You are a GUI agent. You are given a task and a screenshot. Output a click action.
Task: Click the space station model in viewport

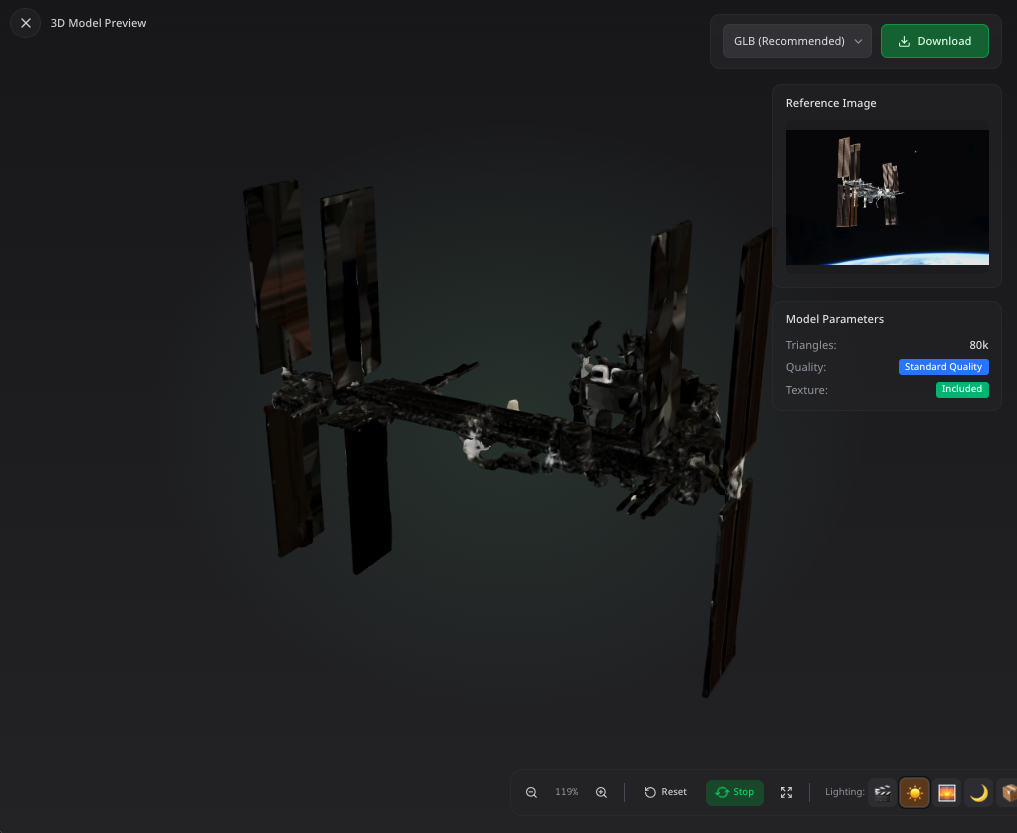coord(500,430)
